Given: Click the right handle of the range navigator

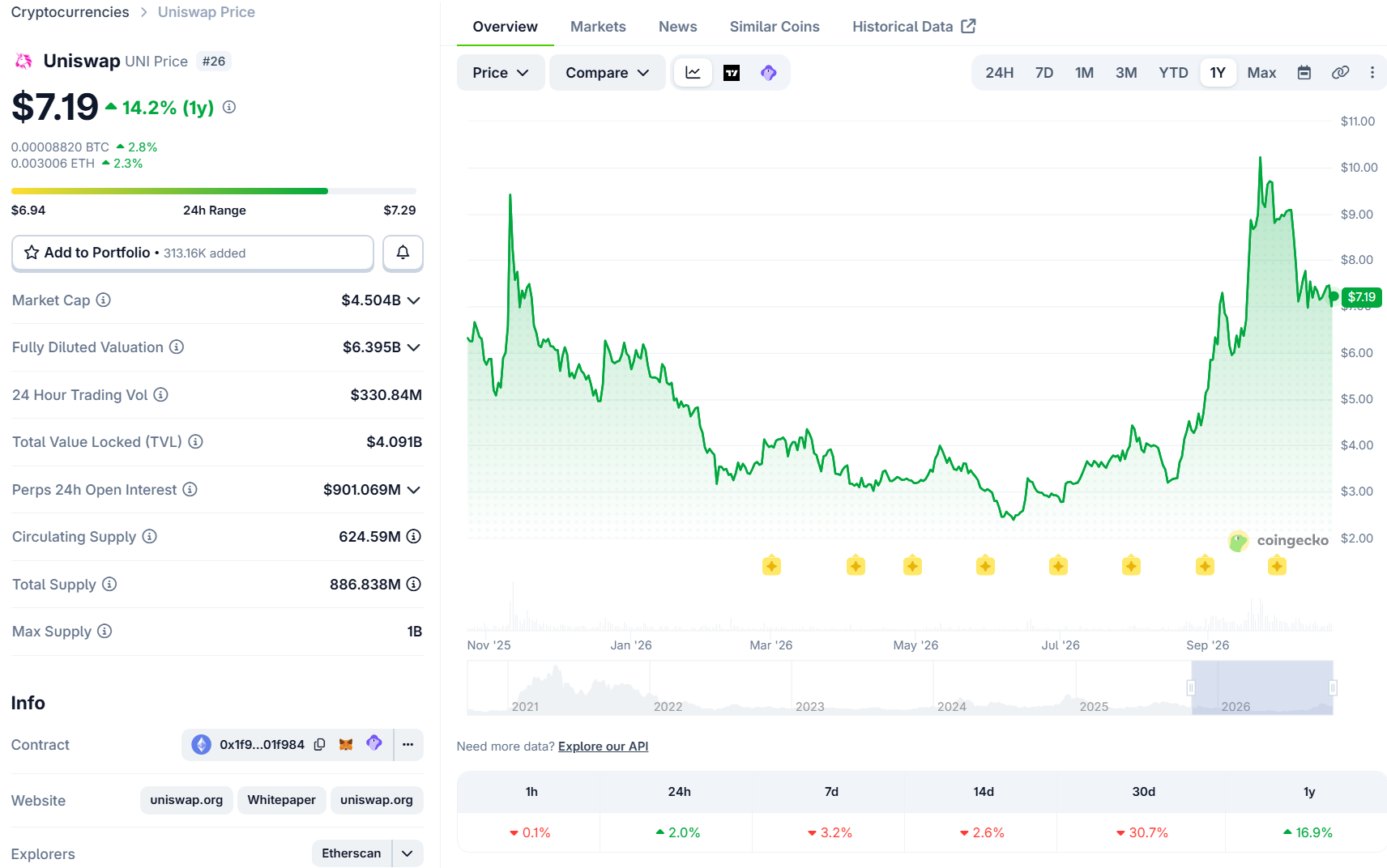Looking at the screenshot, I should tap(1333, 687).
